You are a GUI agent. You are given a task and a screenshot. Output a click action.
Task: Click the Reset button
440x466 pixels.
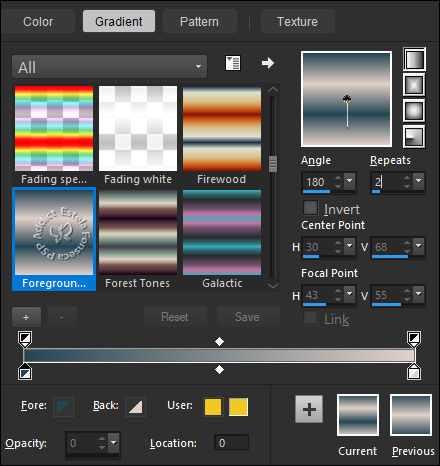point(175,317)
